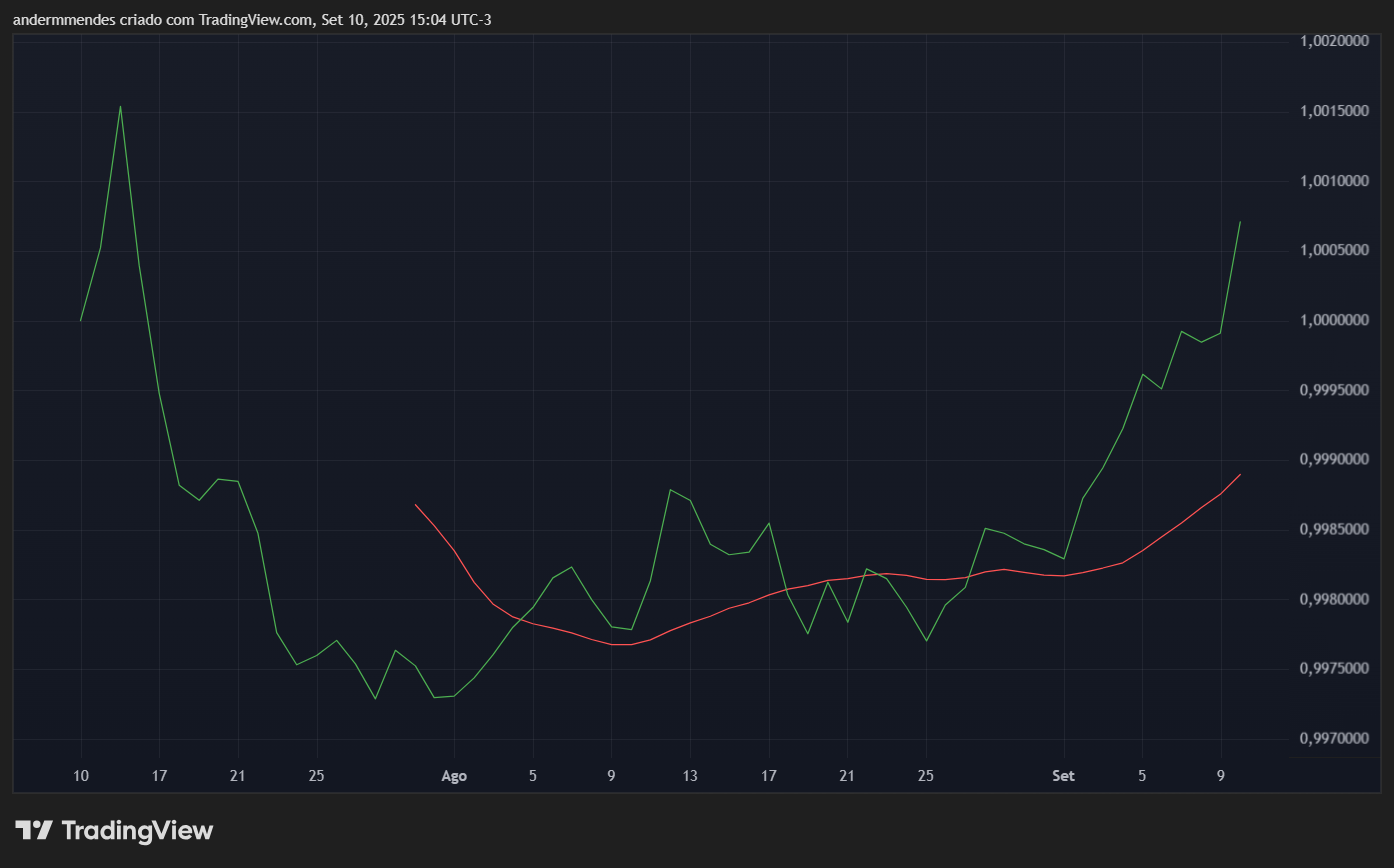Image resolution: width=1394 pixels, height=868 pixels.
Task: Click price label 1,0005000
Action: pos(1335,250)
